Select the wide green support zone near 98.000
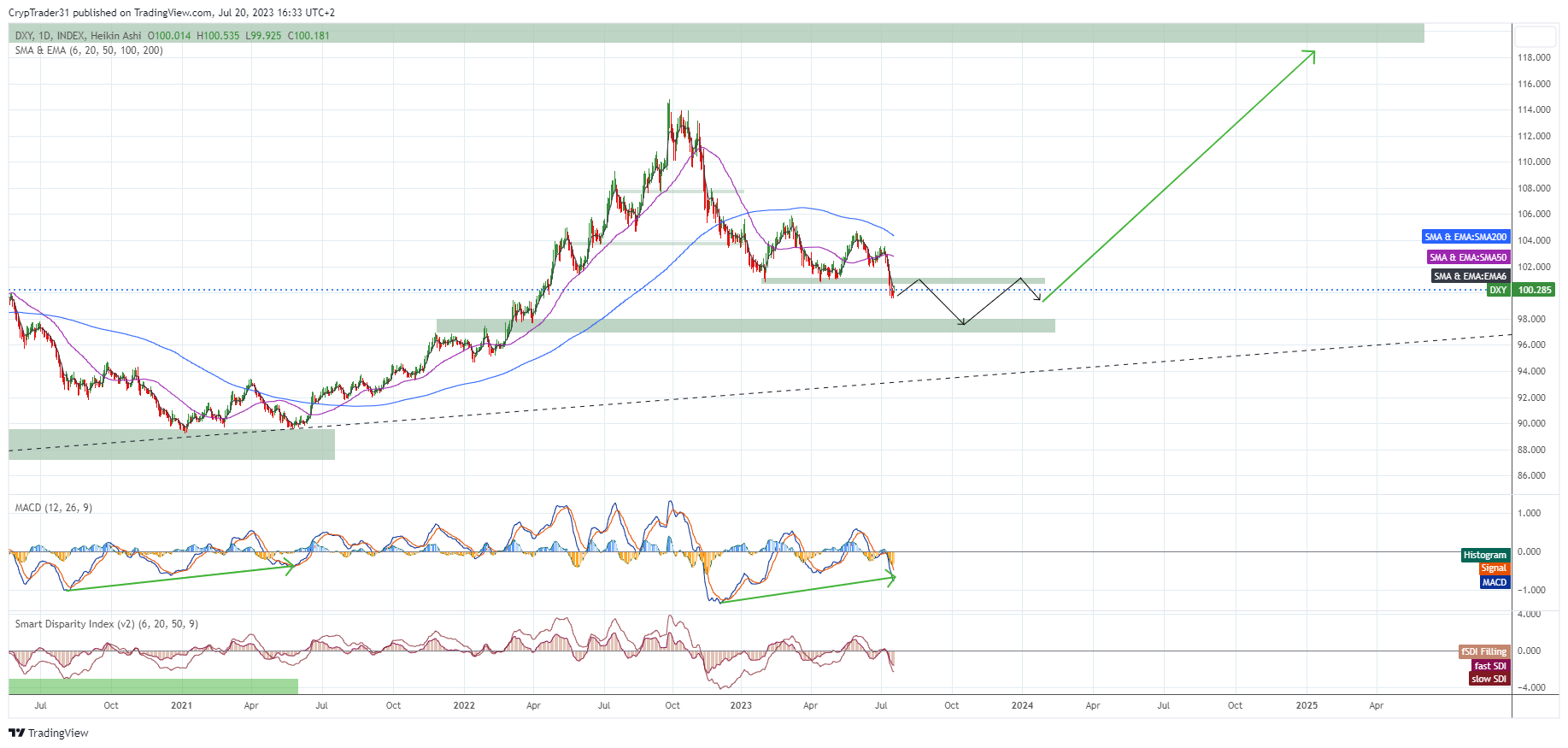1568x748 pixels. click(745, 326)
